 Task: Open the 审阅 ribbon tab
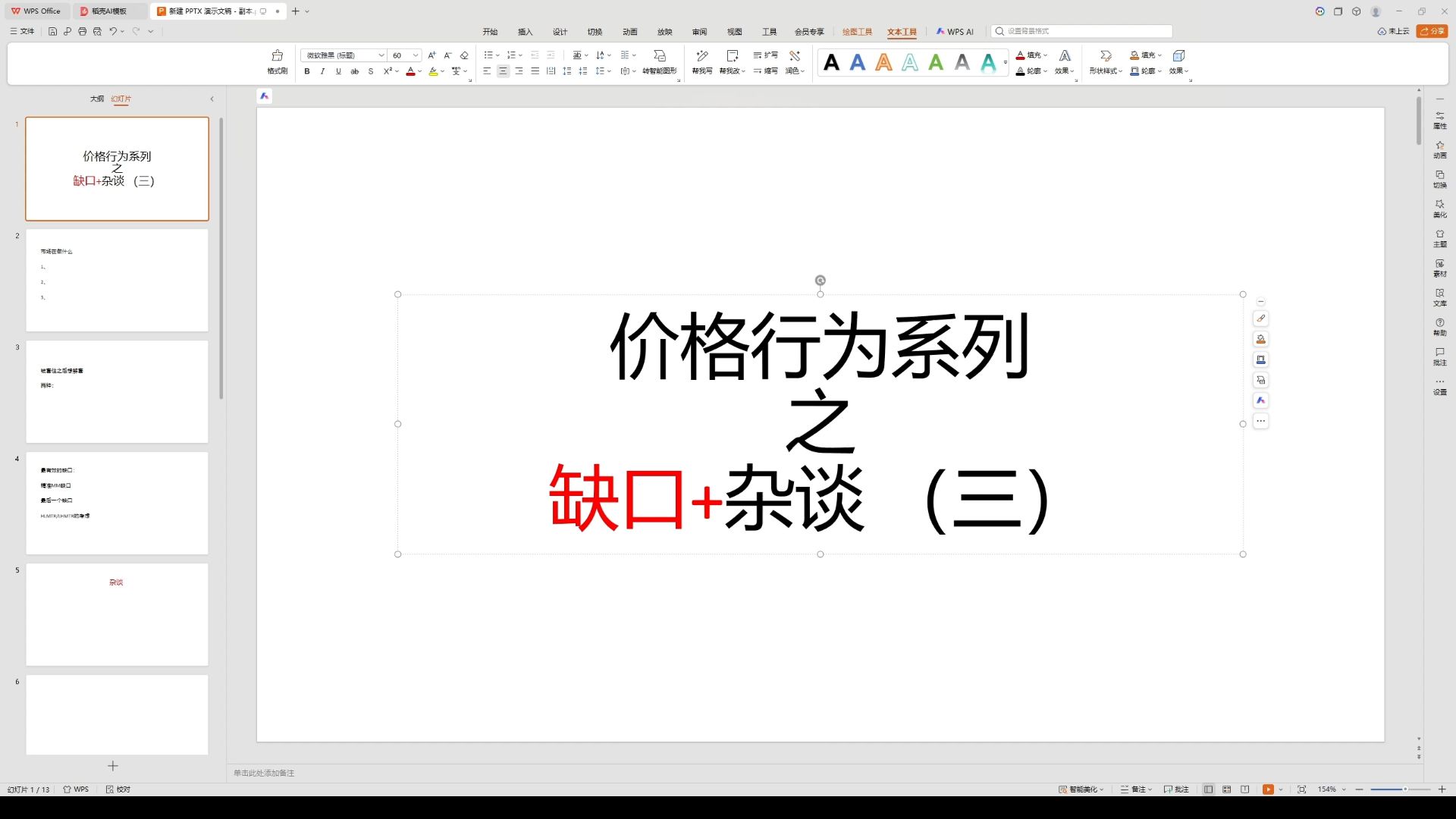click(x=700, y=32)
